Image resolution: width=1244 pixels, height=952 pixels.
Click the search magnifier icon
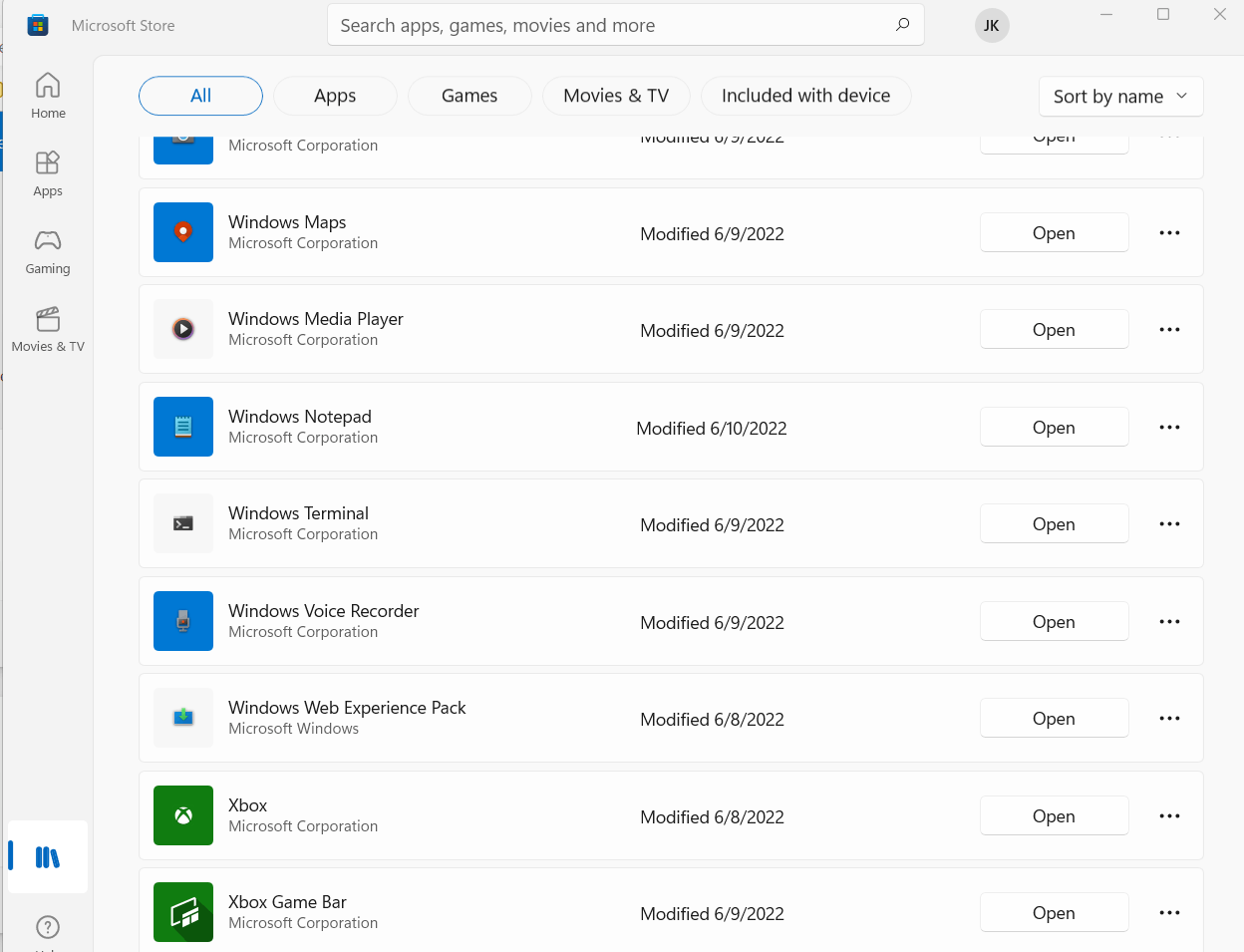[902, 25]
